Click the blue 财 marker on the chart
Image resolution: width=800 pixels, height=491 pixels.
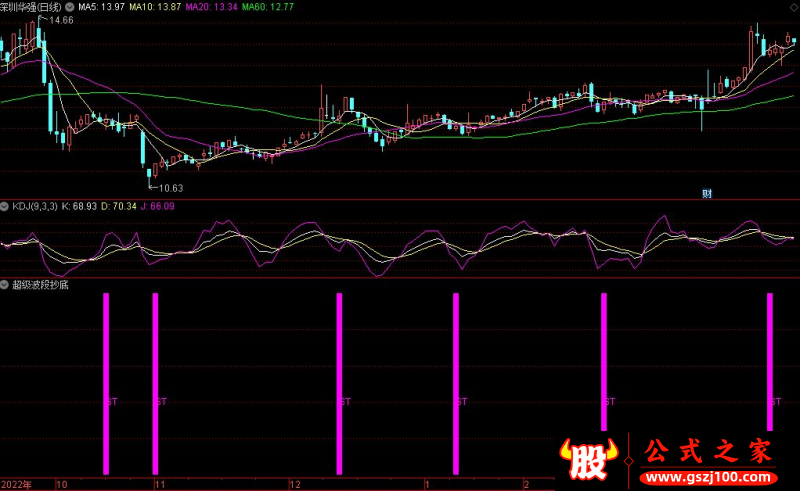click(x=706, y=193)
